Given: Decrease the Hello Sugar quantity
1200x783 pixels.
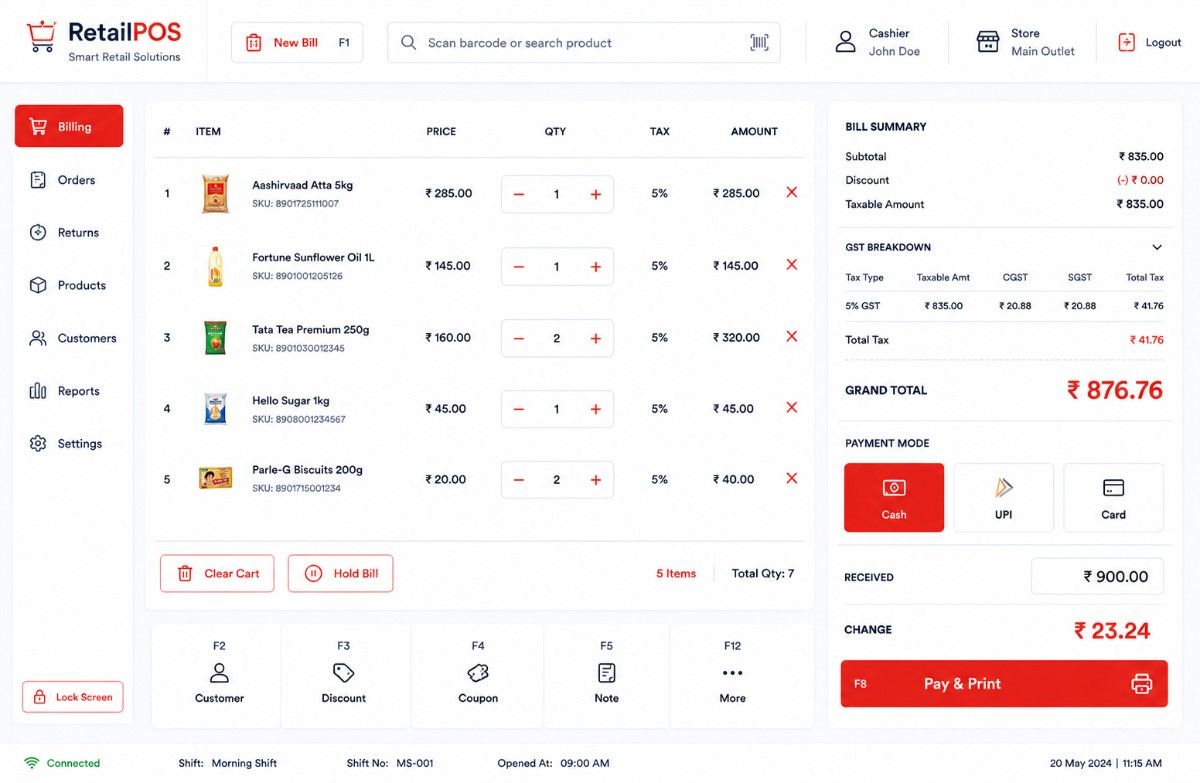Looking at the screenshot, I should pos(519,409).
